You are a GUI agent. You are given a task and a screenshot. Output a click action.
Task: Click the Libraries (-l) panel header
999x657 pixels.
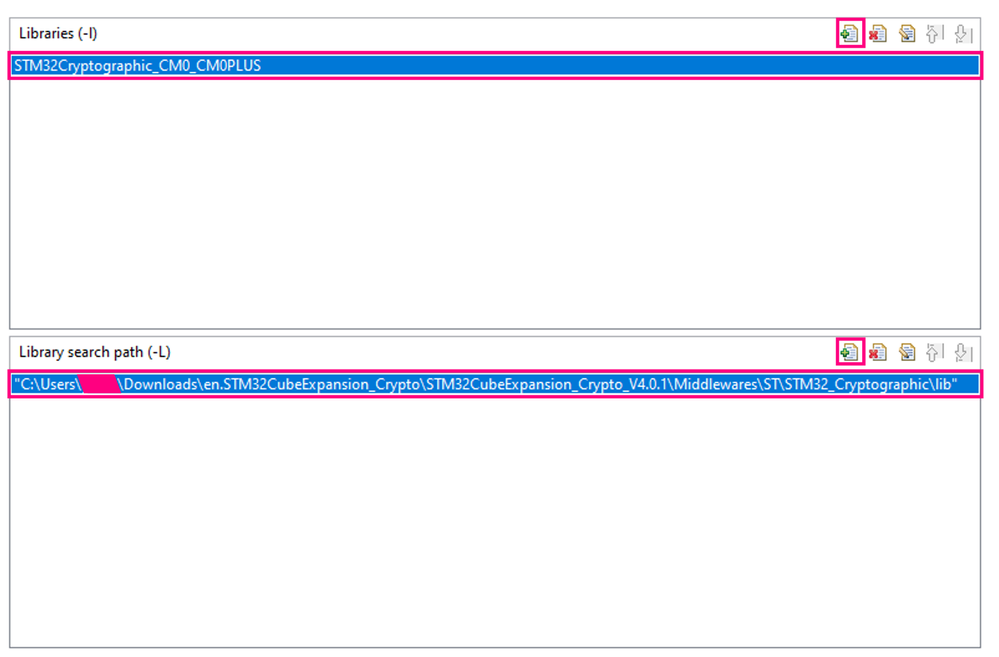(x=57, y=33)
